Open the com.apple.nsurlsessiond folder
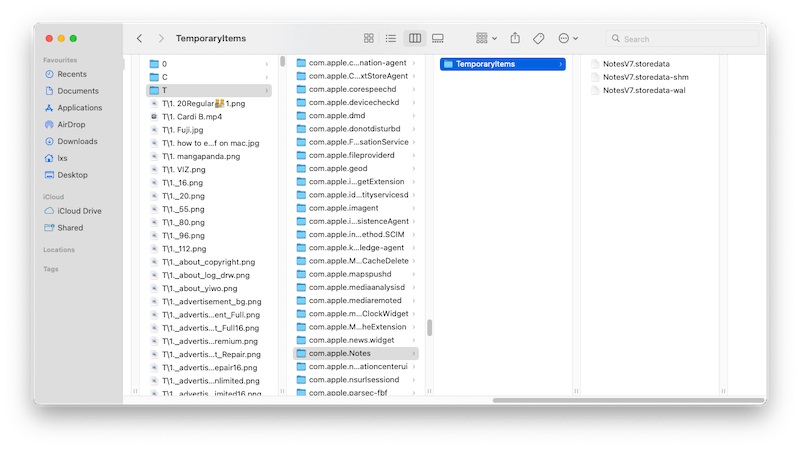The width and height of the screenshot is (800, 449). (356, 380)
